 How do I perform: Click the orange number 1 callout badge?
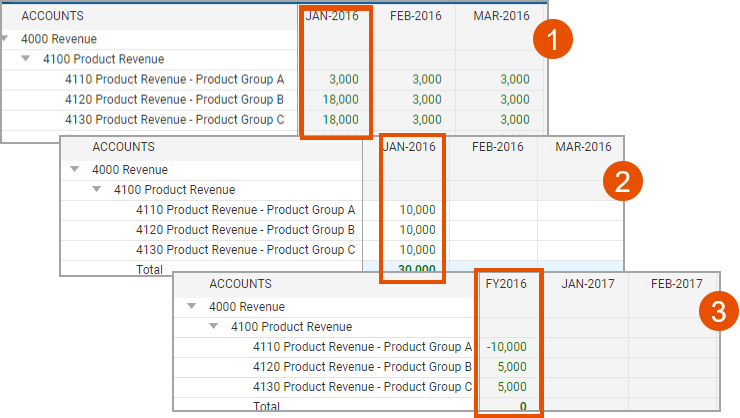(553, 39)
